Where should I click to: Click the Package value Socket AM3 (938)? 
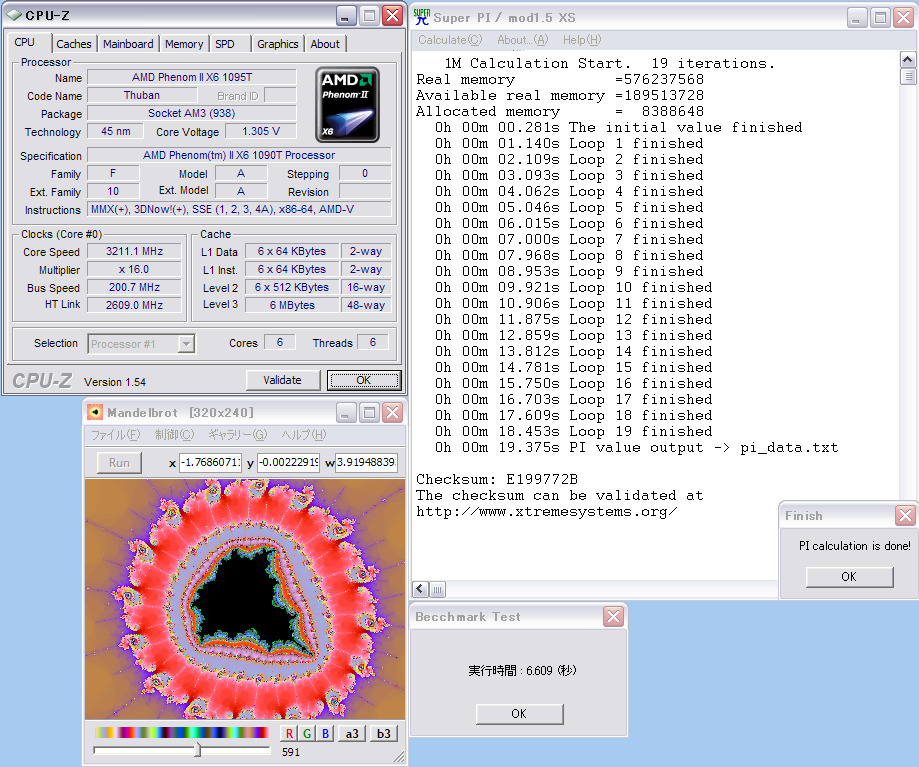192,114
